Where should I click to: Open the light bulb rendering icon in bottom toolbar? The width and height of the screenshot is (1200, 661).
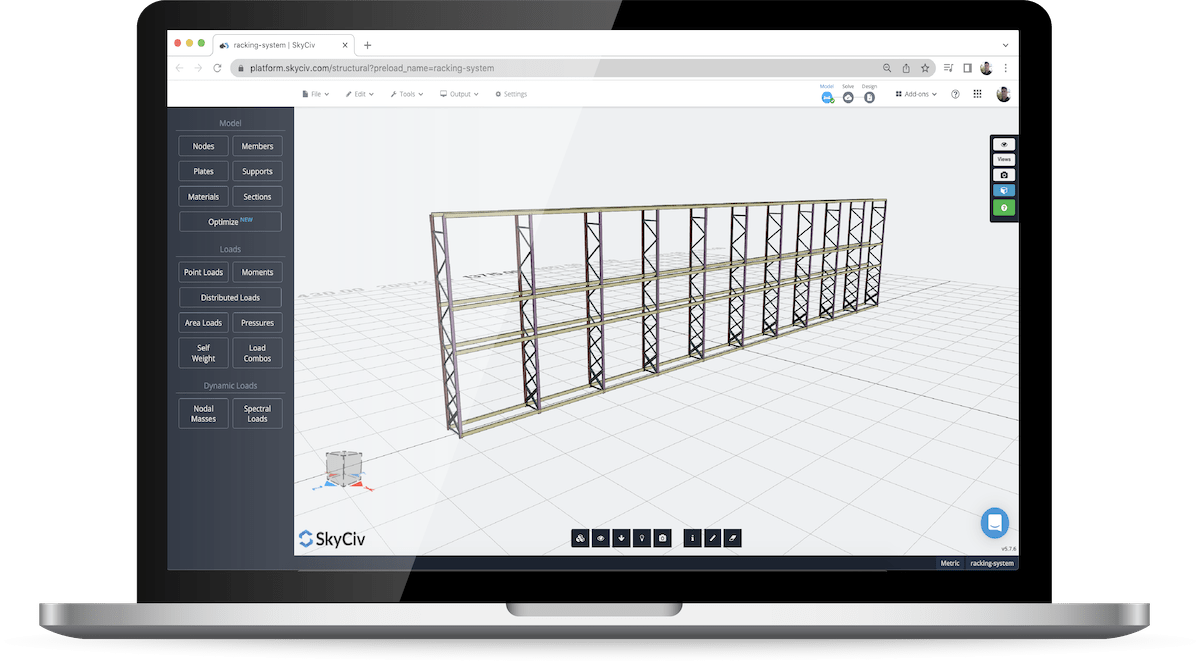642,538
